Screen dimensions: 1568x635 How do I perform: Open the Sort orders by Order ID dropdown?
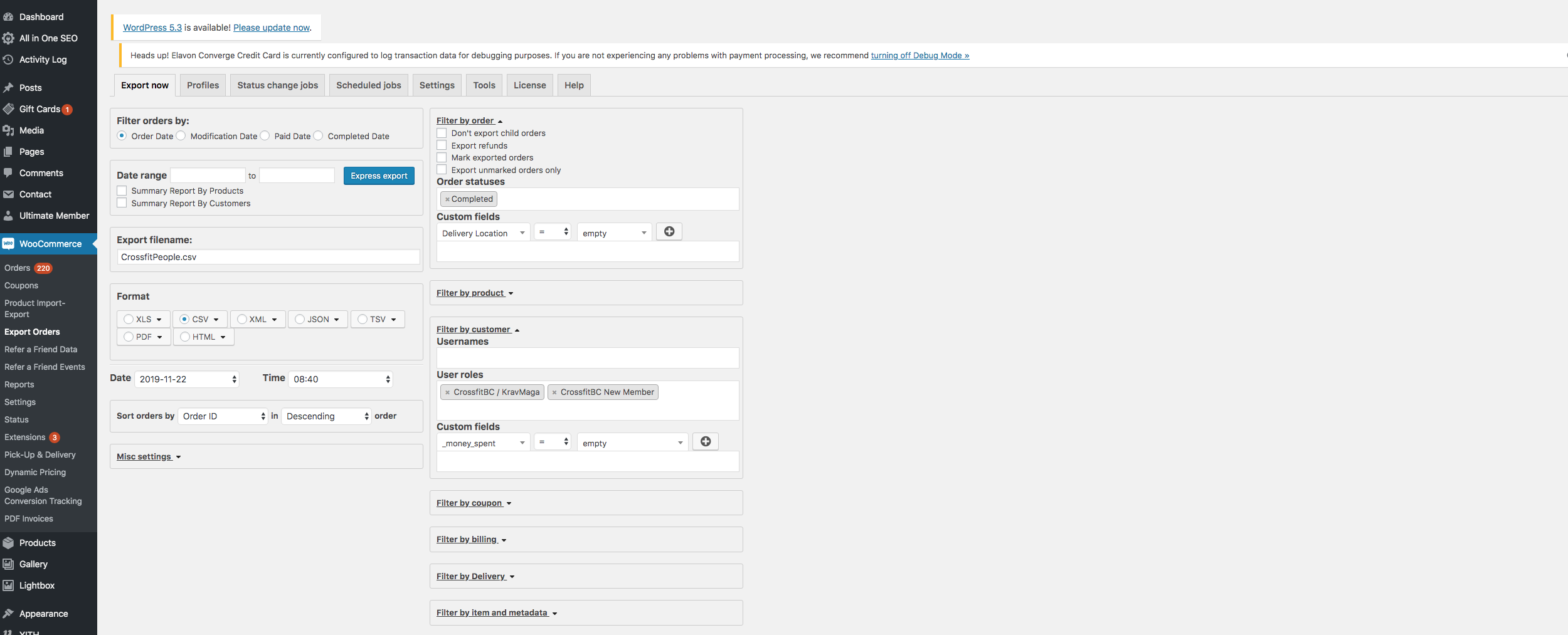click(223, 416)
